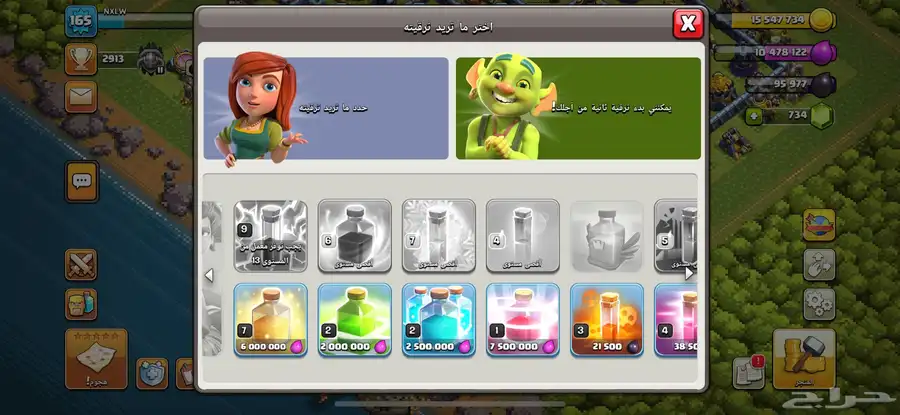Image resolution: width=900 pixels, height=415 pixels.
Task: Select the level 9 Lightning spell tile
Action: (270, 235)
